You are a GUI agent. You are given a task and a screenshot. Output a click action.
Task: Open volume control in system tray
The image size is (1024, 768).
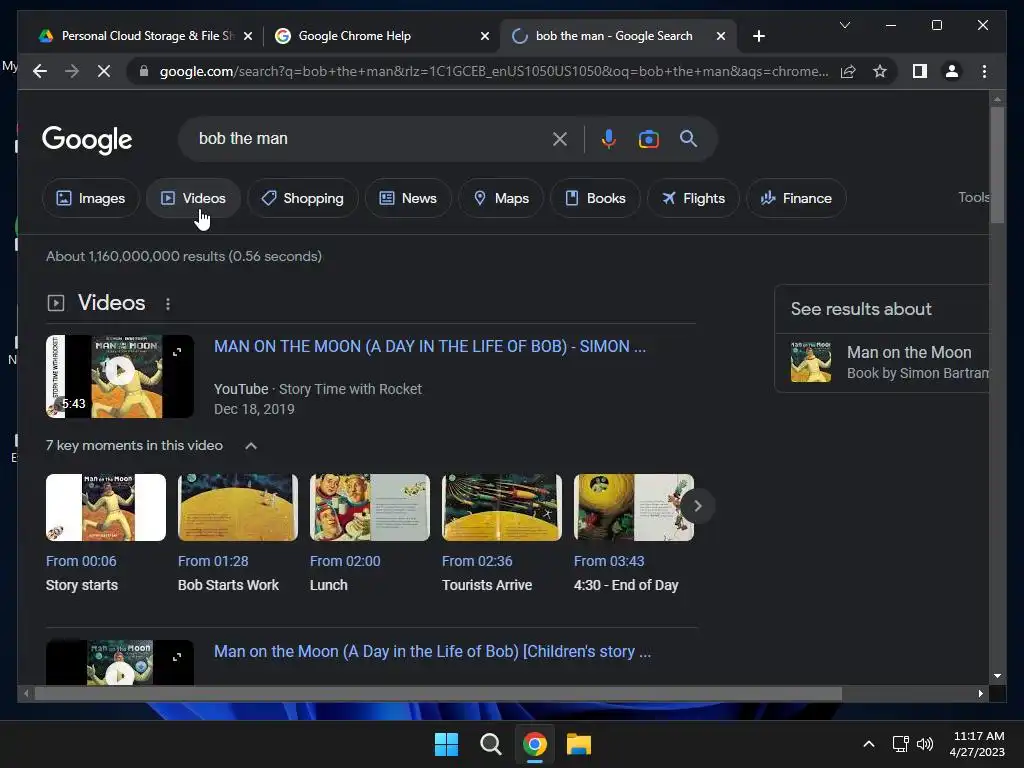click(x=925, y=744)
